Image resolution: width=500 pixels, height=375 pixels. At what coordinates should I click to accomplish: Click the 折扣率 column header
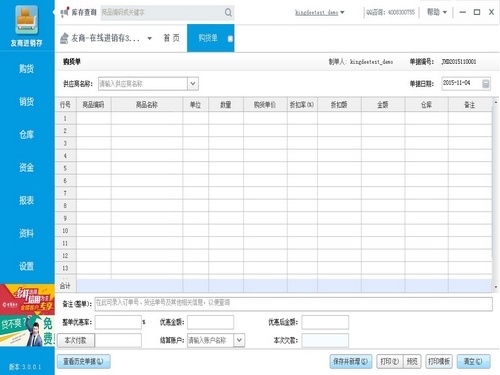302,105
